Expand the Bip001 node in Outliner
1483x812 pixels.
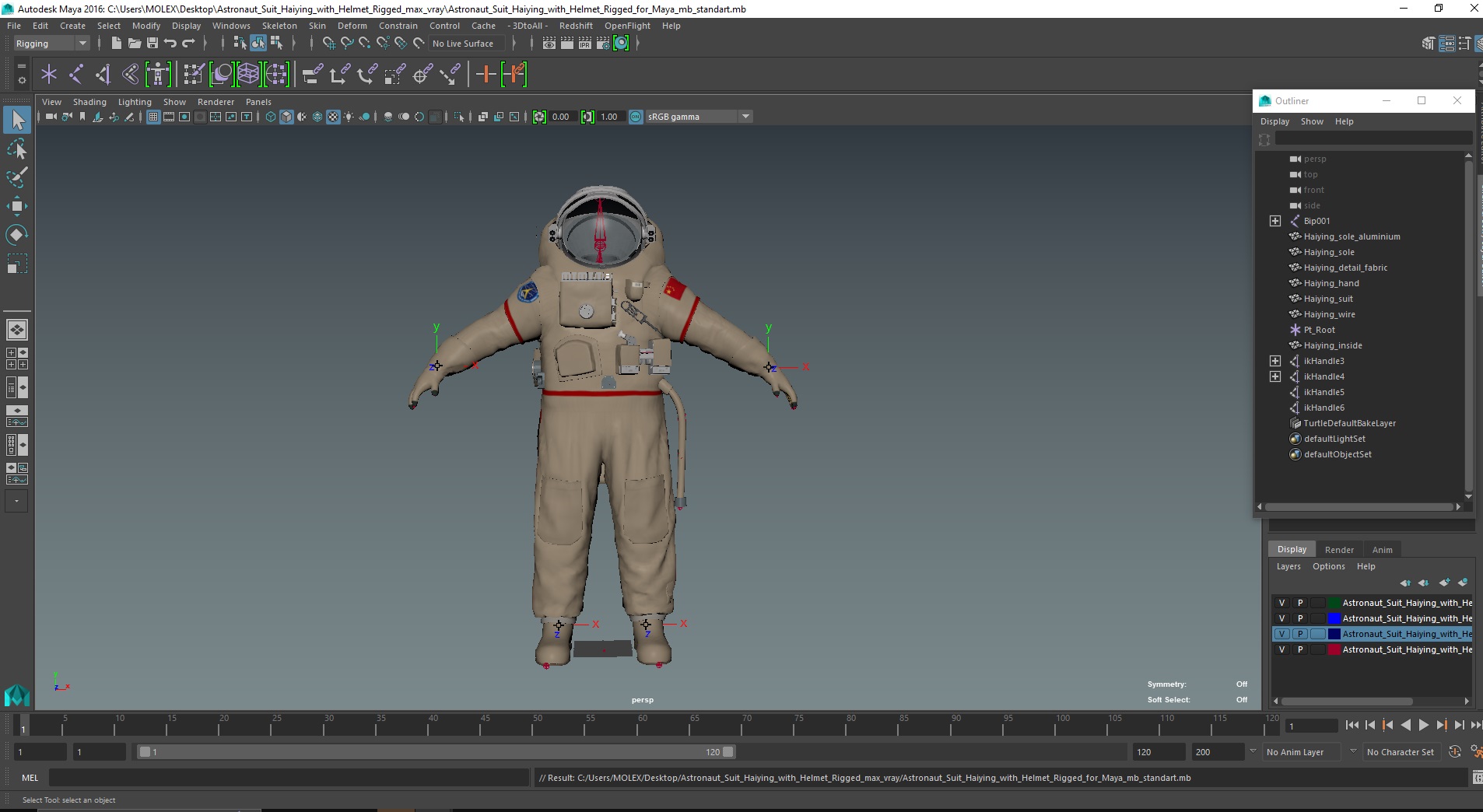(x=1275, y=221)
